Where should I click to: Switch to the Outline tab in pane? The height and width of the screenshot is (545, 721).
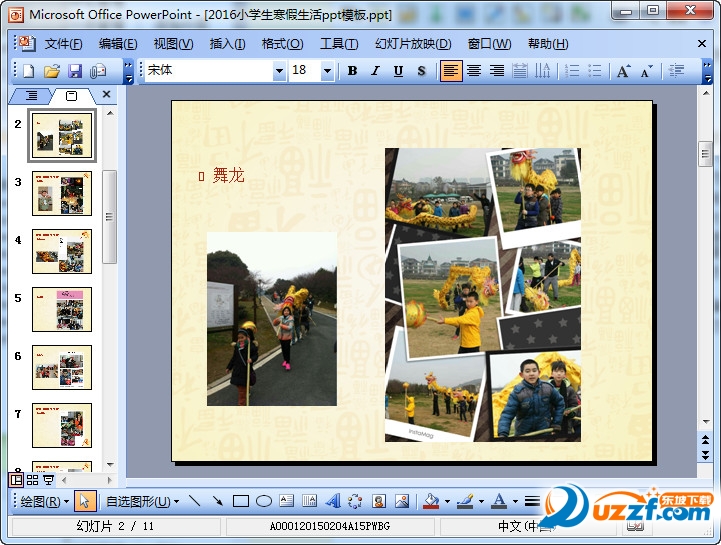coord(31,96)
